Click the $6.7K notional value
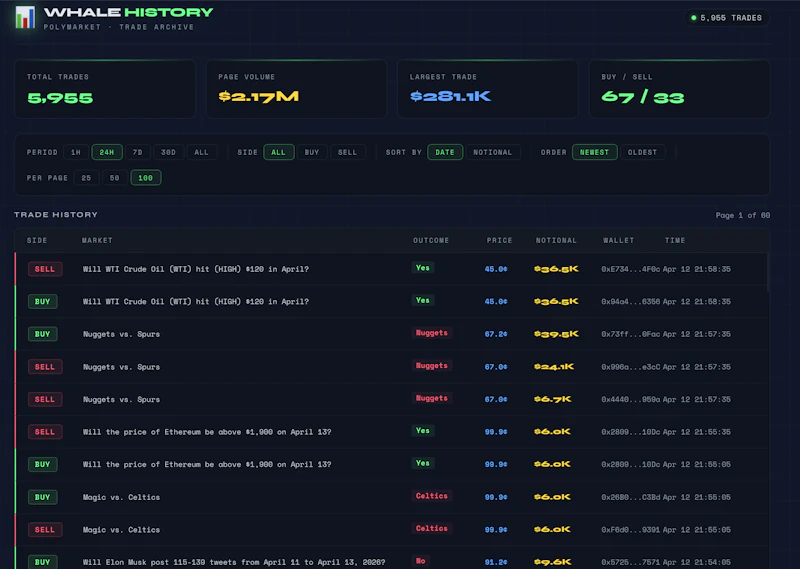The height and width of the screenshot is (569, 800). coord(553,399)
